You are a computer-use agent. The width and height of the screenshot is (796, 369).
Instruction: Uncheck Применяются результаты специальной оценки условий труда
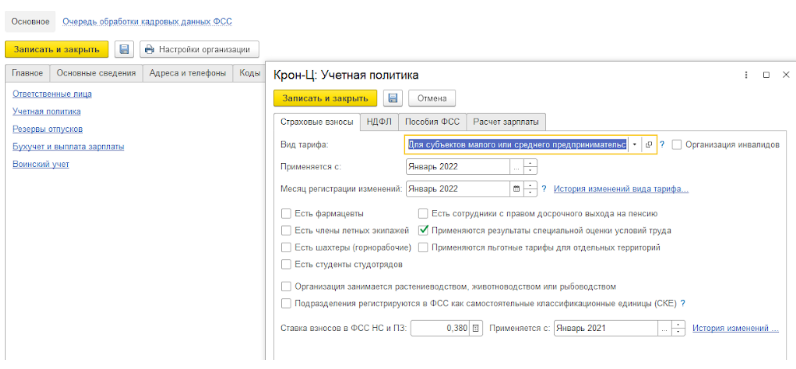click(x=422, y=230)
